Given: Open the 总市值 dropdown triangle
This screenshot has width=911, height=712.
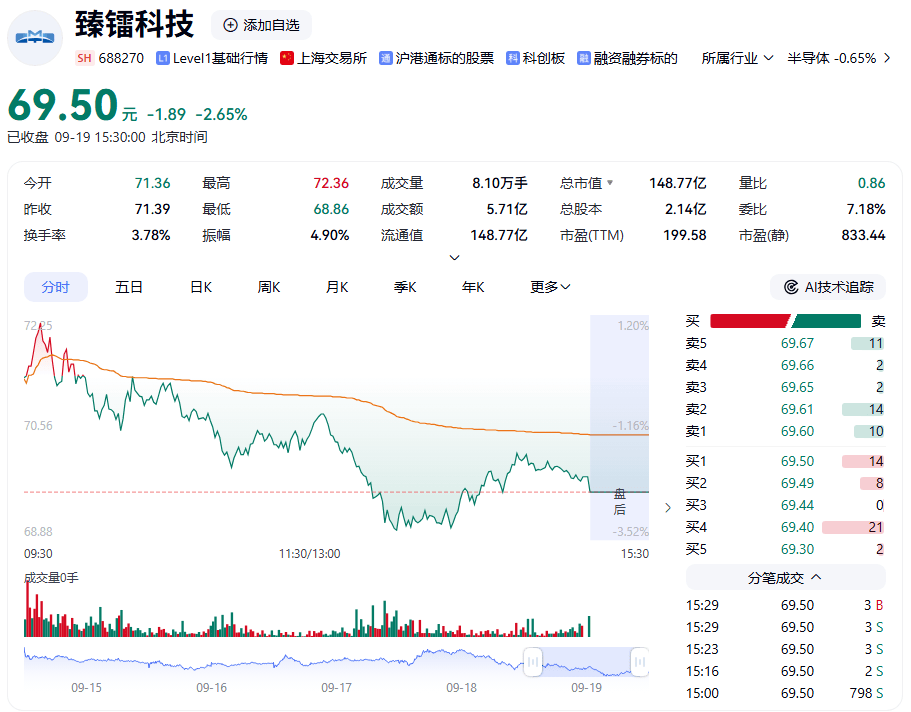Looking at the screenshot, I should [x=610, y=183].
